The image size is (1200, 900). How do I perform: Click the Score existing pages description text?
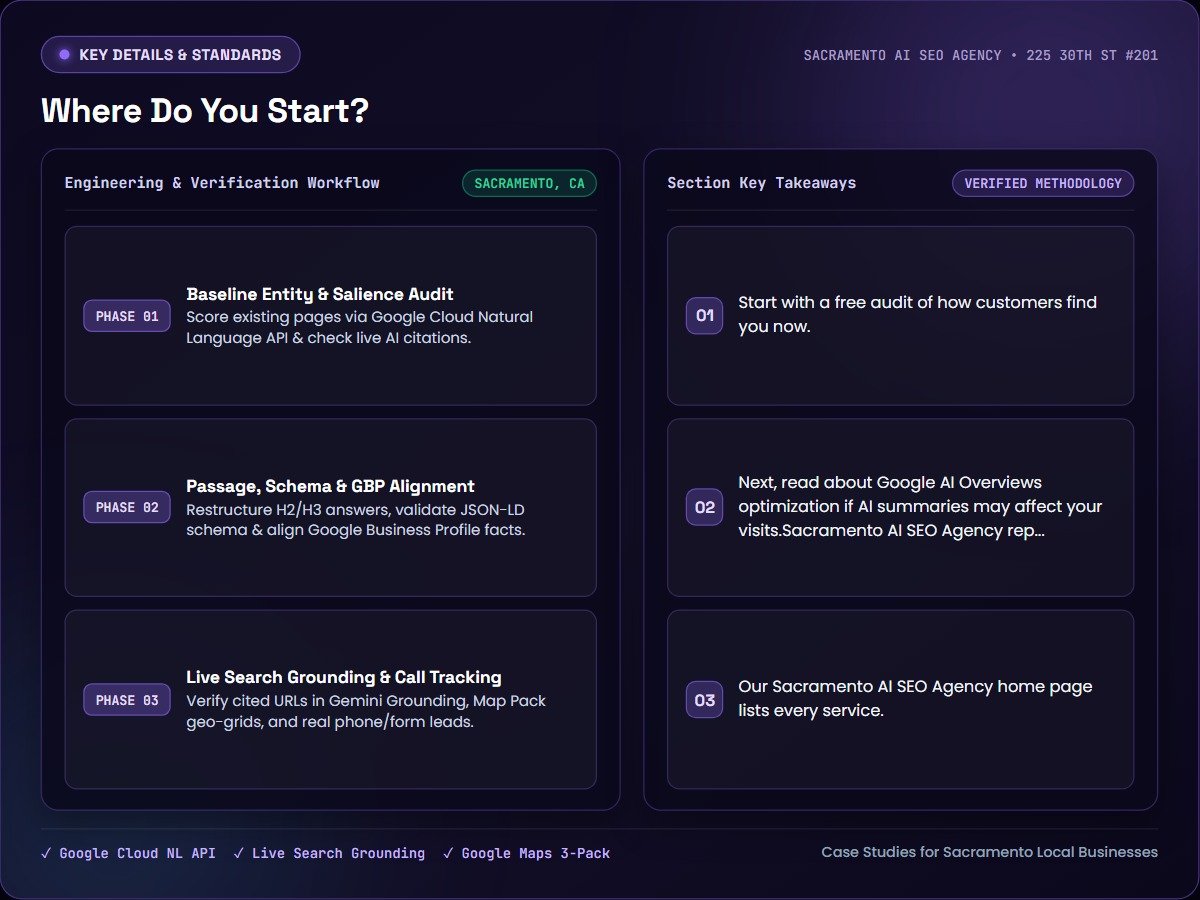[360, 327]
